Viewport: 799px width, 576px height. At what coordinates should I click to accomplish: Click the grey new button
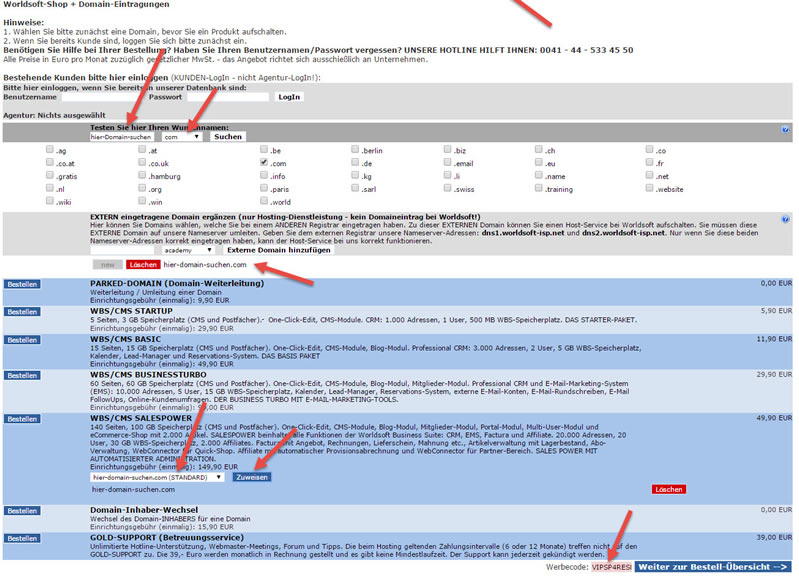click(x=108, y=265)
